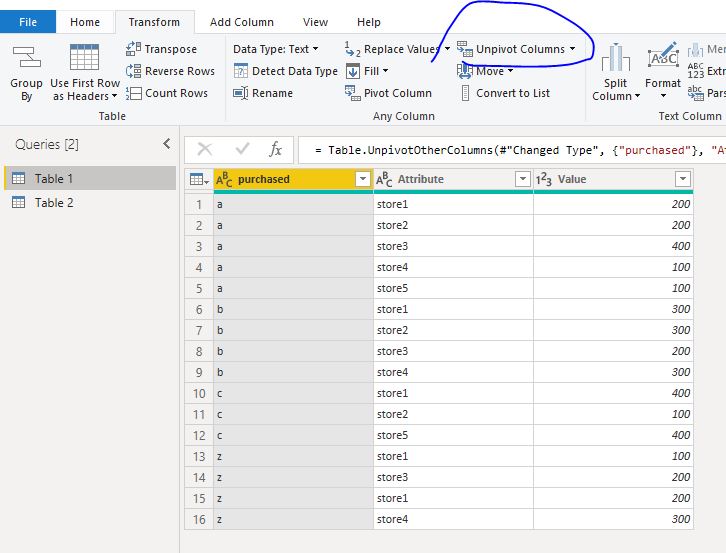Expand the Move dropdown arrow

[x=510, y=71]
